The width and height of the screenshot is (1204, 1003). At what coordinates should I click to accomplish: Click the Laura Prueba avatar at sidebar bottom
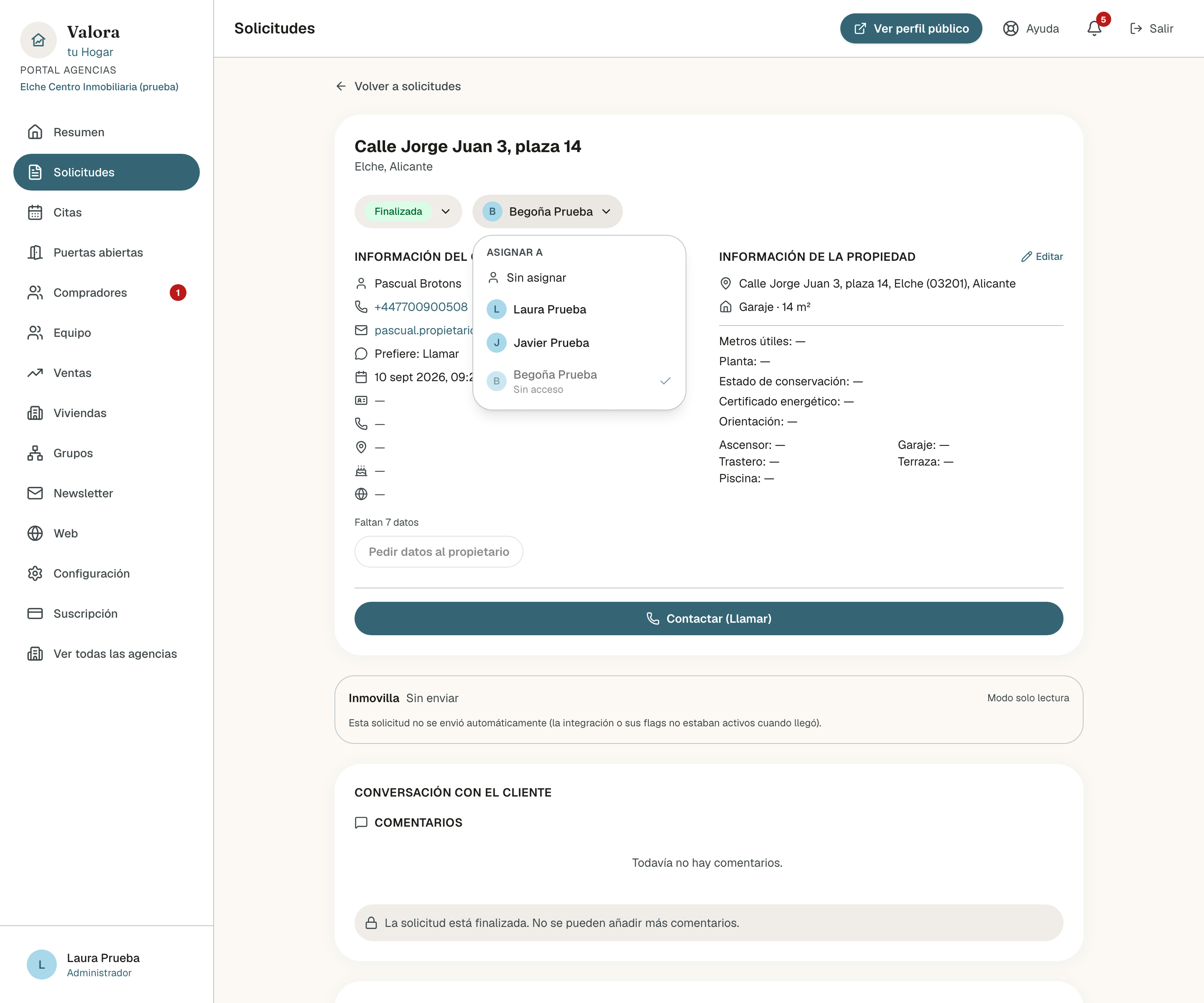[42, 965]
